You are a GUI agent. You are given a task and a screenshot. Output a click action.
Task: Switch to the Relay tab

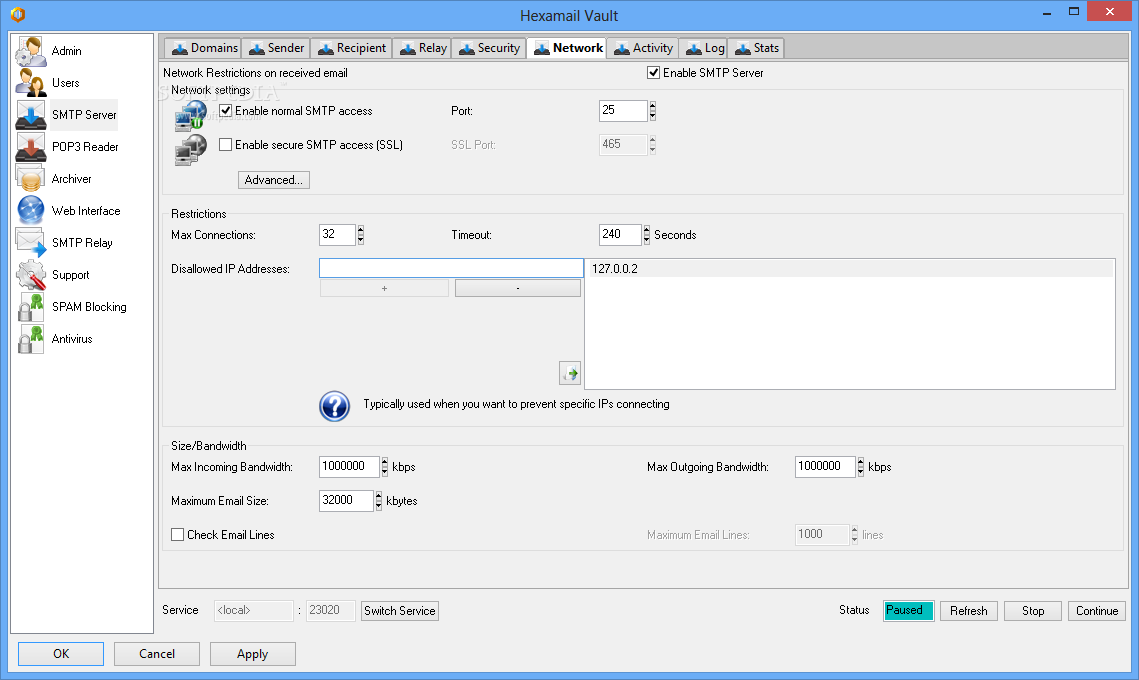pos(422,48)
